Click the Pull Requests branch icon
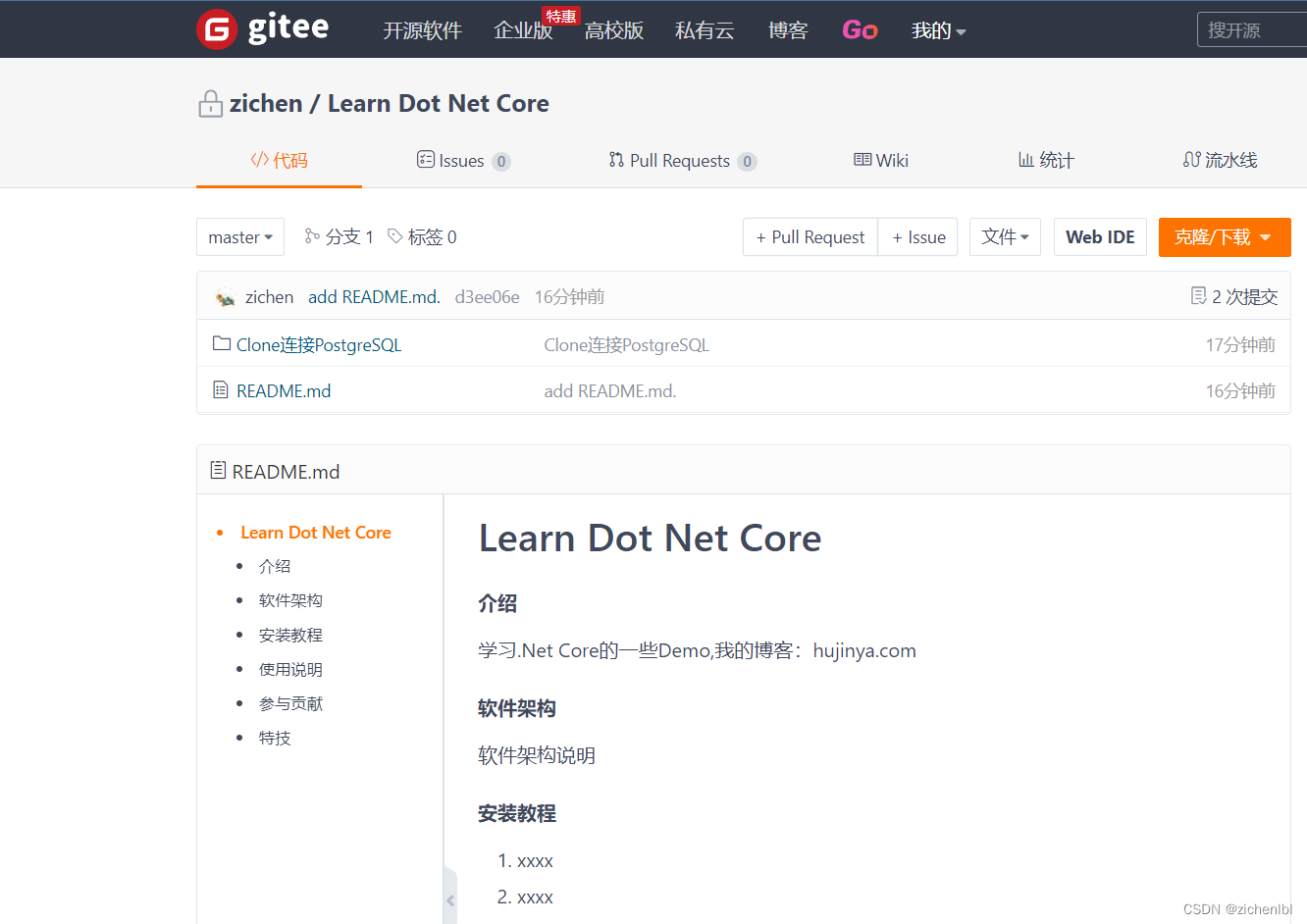The image size is (1307, 924). pyautogui.click(x=616, y=160)
